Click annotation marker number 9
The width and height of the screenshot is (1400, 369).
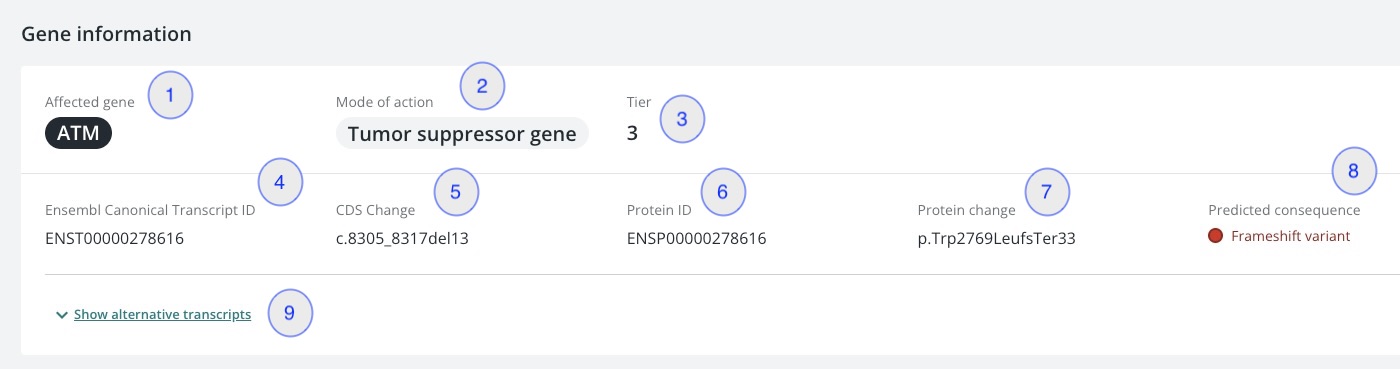pos(290,313)
